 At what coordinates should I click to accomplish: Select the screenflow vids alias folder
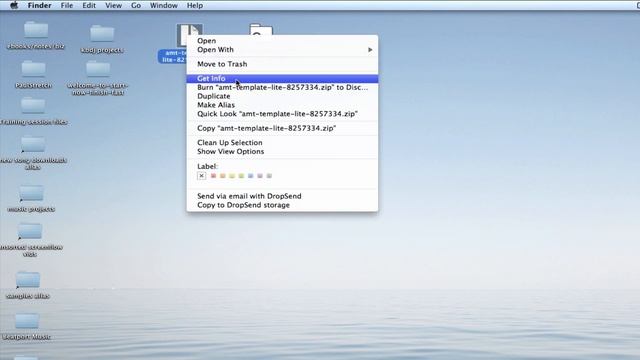(x=30, y=232)
